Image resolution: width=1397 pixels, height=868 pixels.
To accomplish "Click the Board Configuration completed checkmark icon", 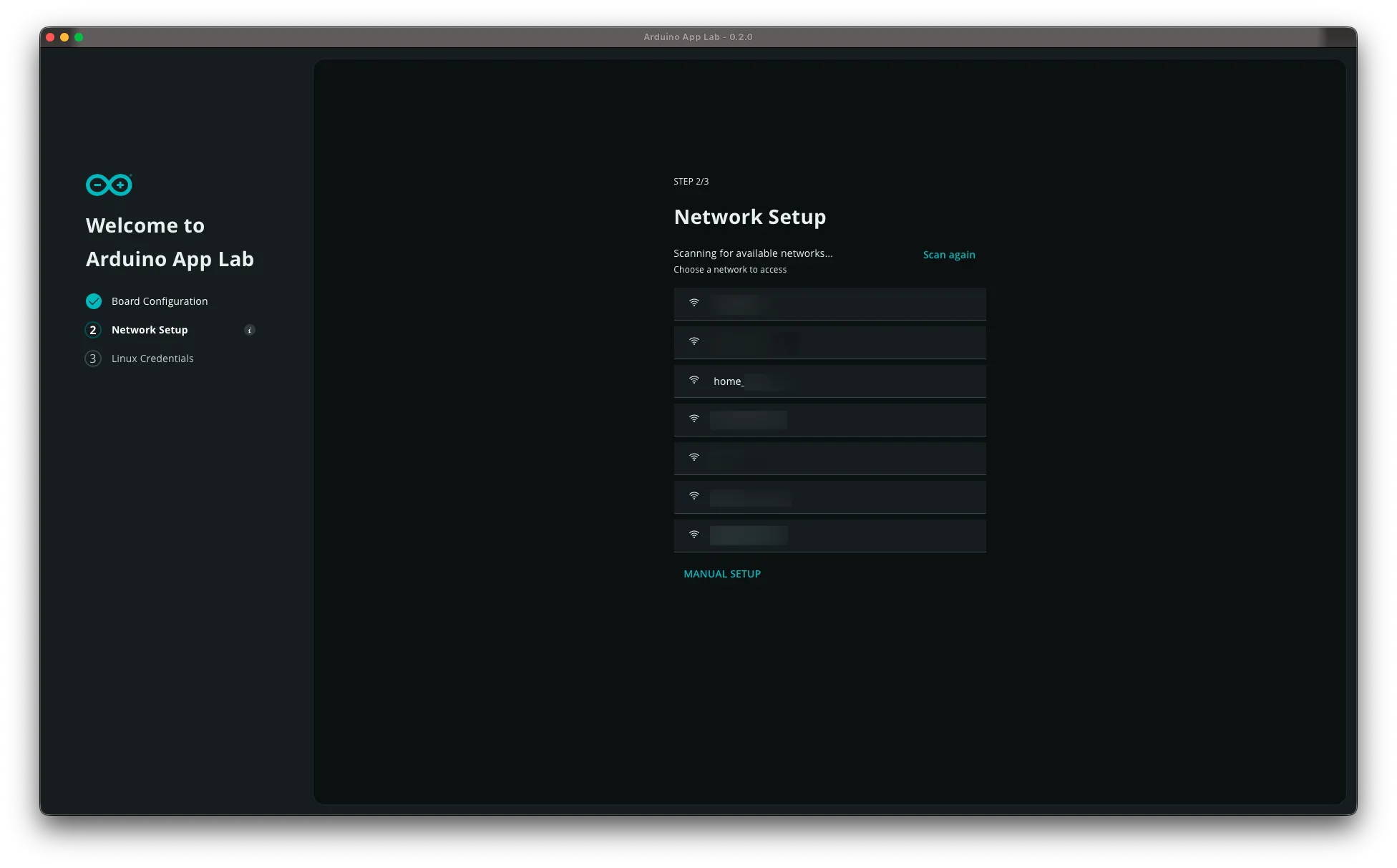I will point(94,301).
